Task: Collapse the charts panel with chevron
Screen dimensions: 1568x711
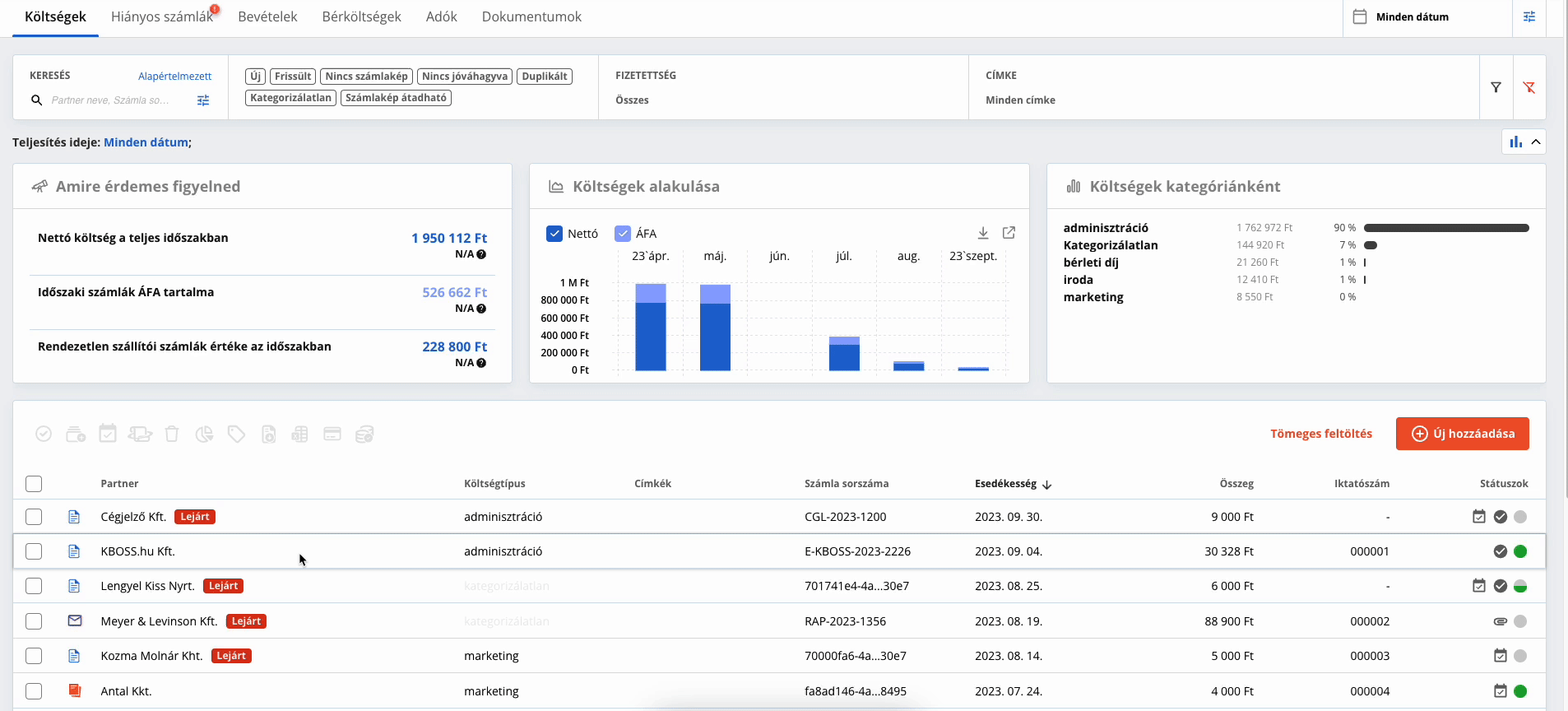Action: point(1536,142)
